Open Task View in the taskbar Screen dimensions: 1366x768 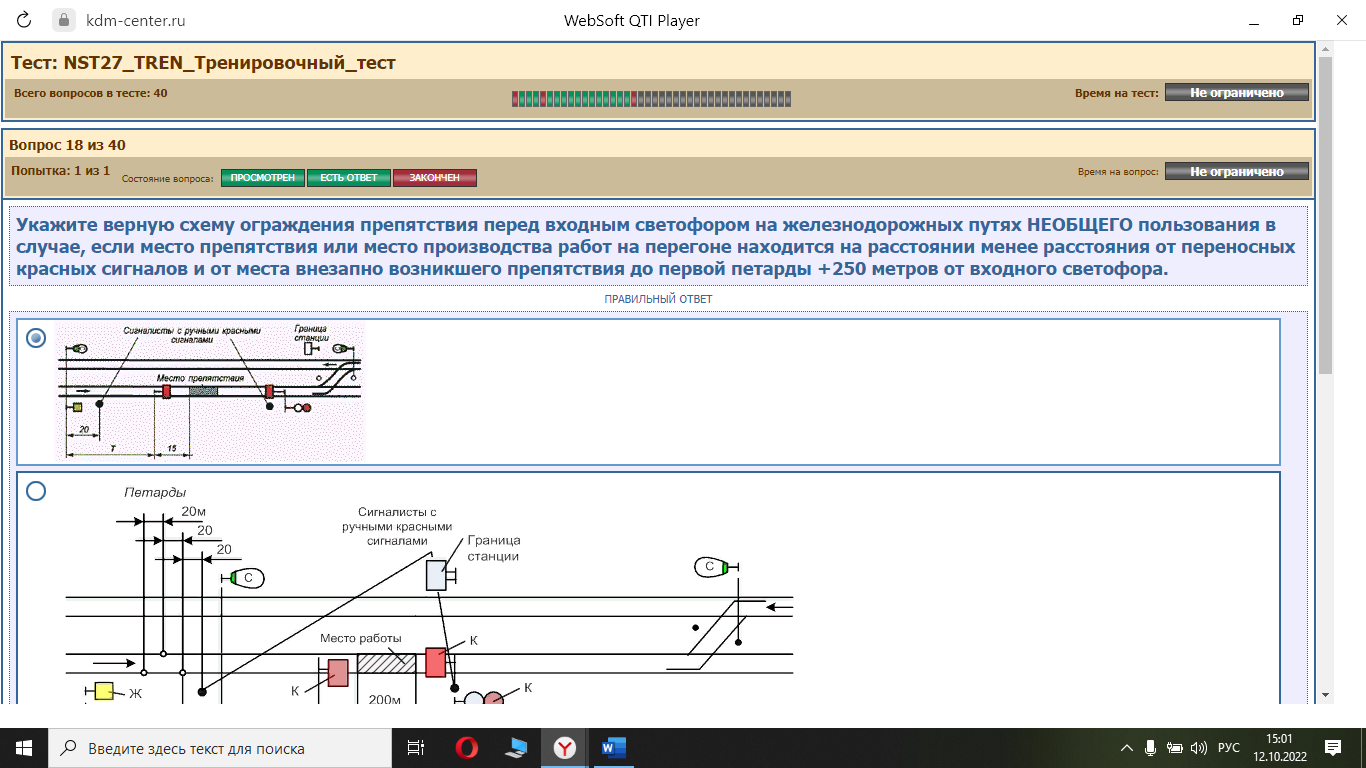(416, 747)
